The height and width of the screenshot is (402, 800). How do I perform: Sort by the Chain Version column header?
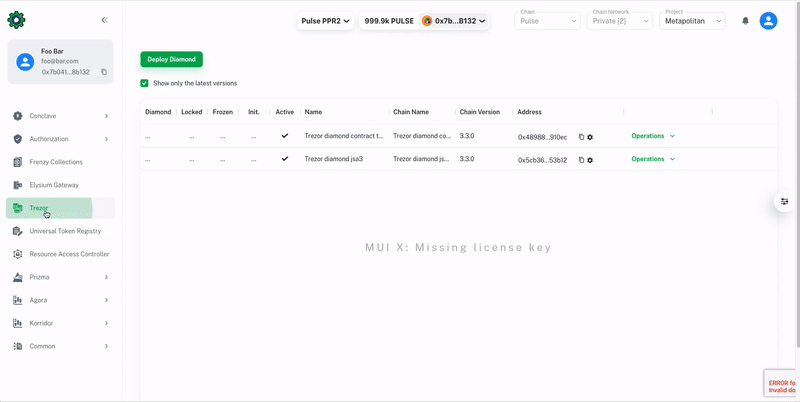click(x=479, y=112)
